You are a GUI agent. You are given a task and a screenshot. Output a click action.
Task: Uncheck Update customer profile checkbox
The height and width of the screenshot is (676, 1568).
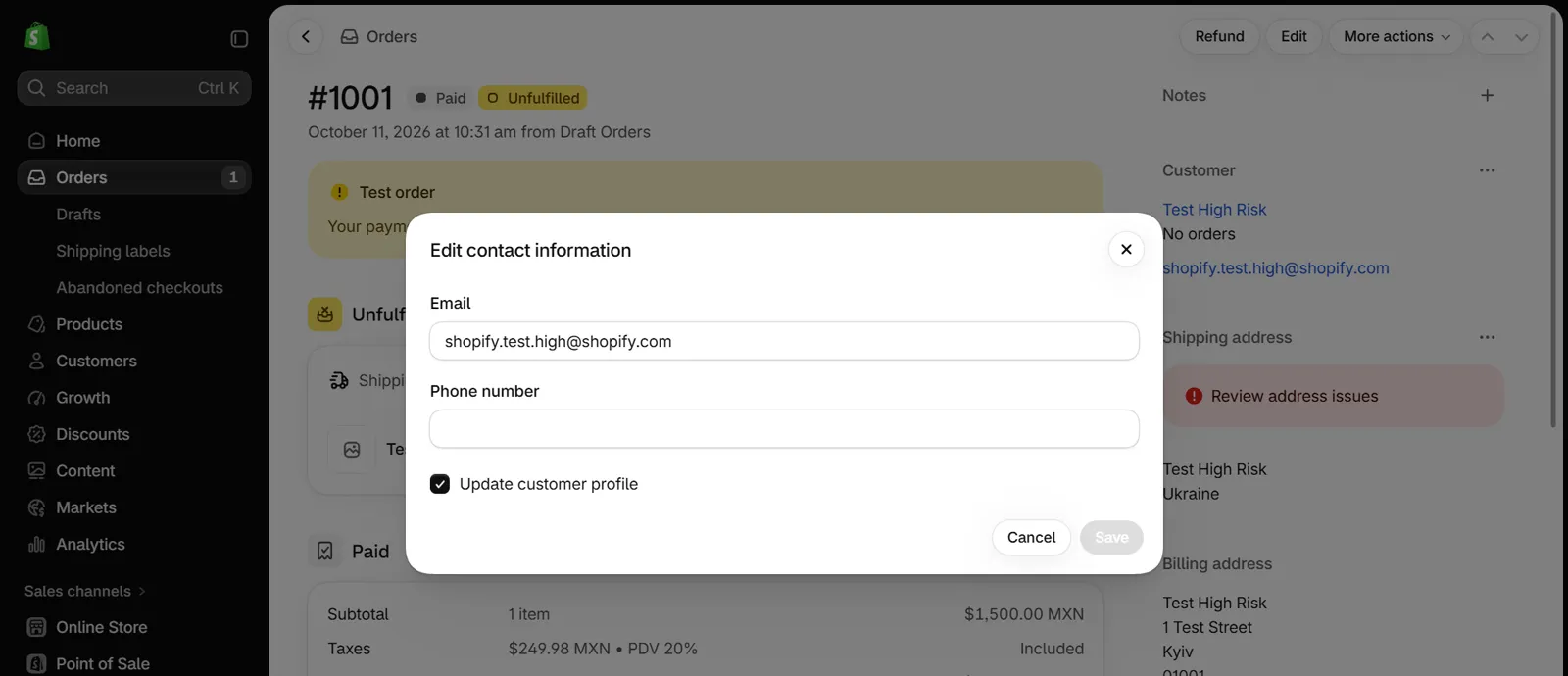coord(440,484)
